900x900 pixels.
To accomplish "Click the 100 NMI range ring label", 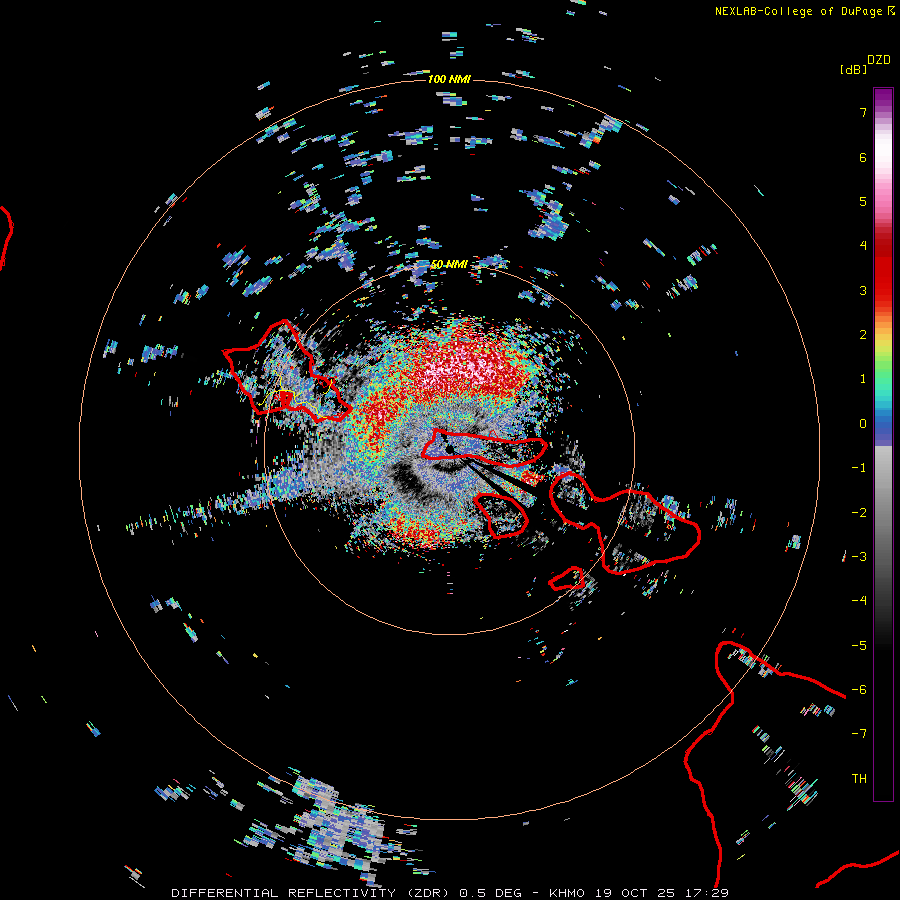I will click(x=449, y=79).
